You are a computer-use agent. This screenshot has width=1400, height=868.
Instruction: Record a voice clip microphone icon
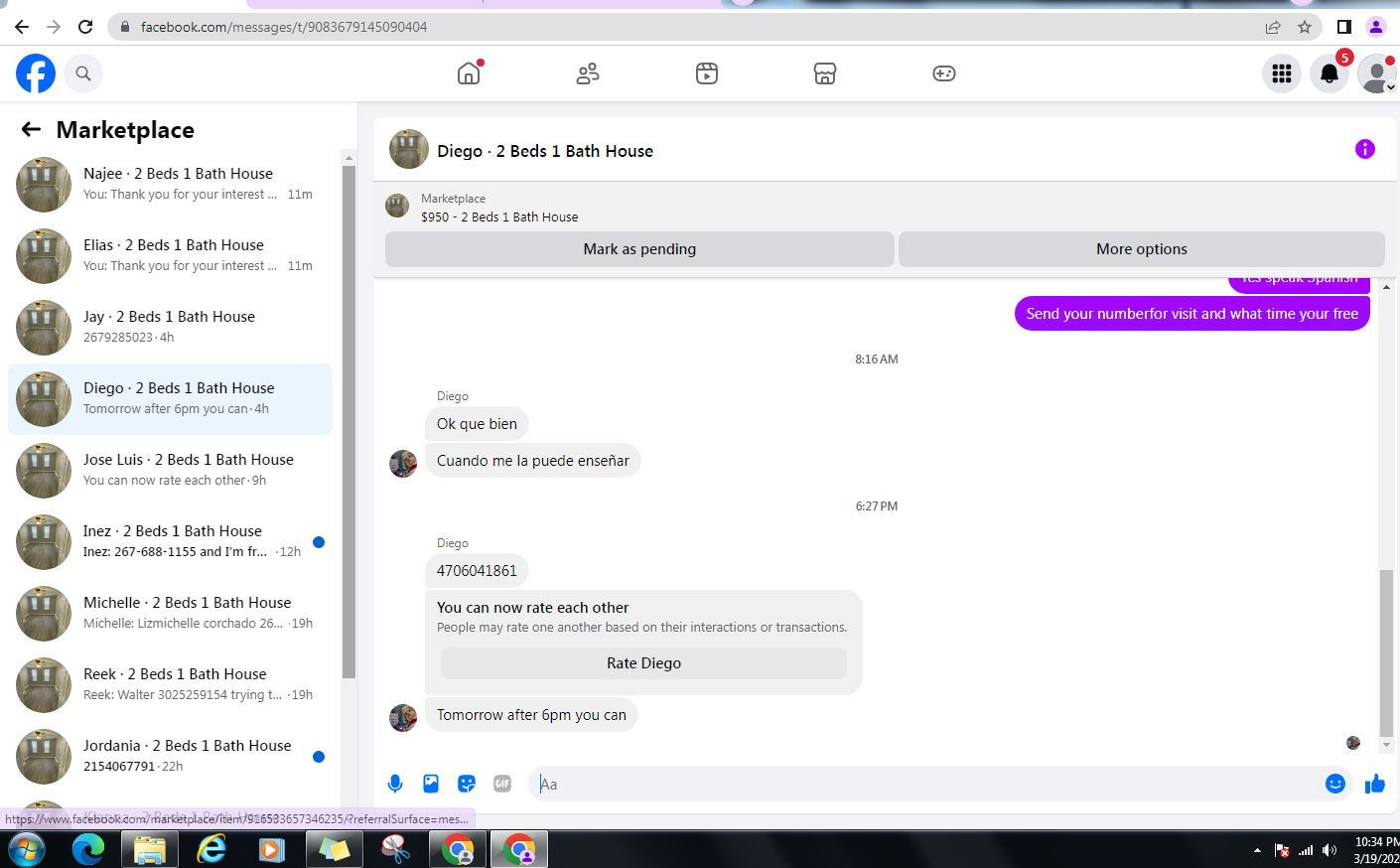pos(395,784)
